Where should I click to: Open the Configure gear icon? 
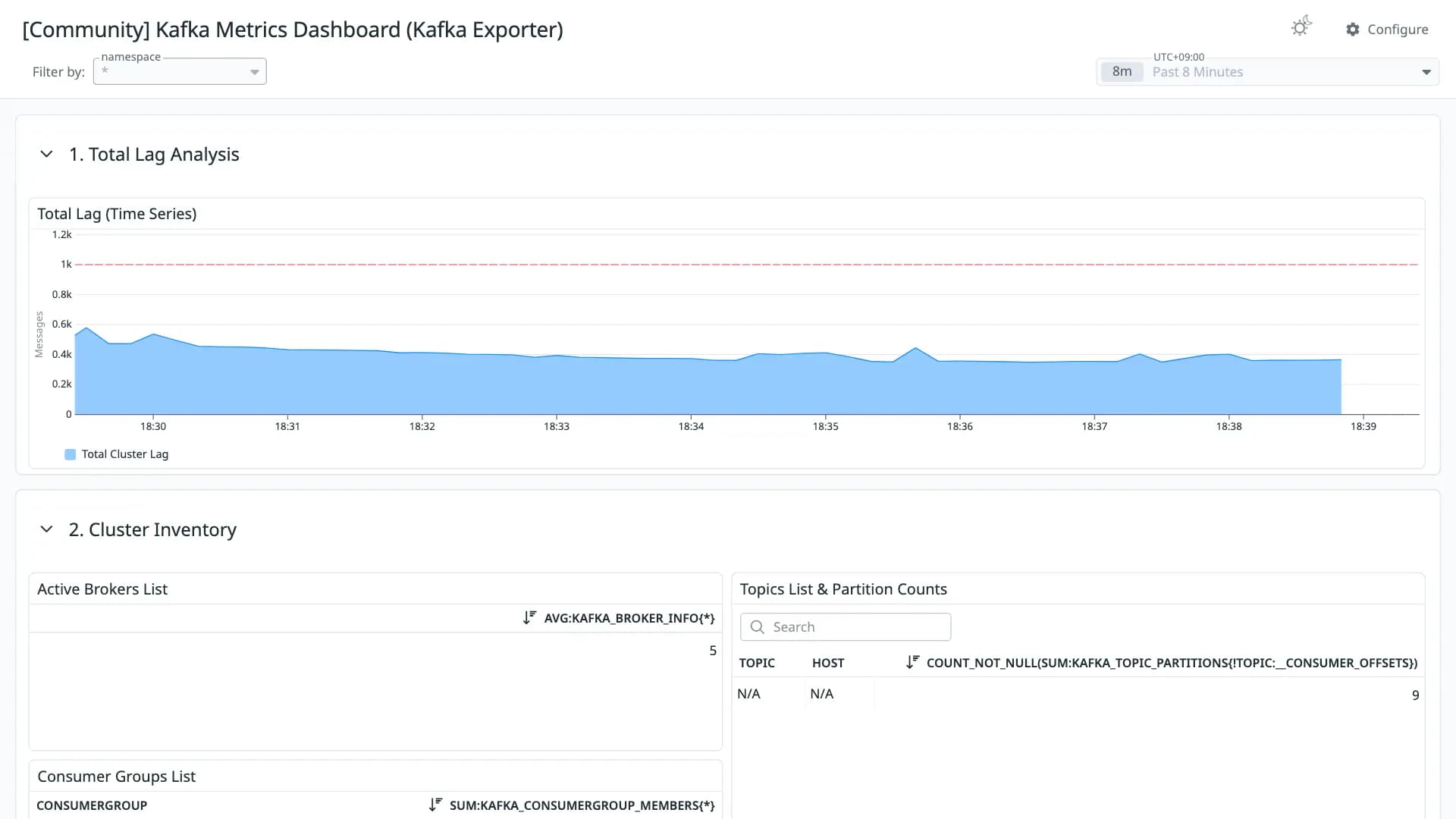pos(1353,30)
